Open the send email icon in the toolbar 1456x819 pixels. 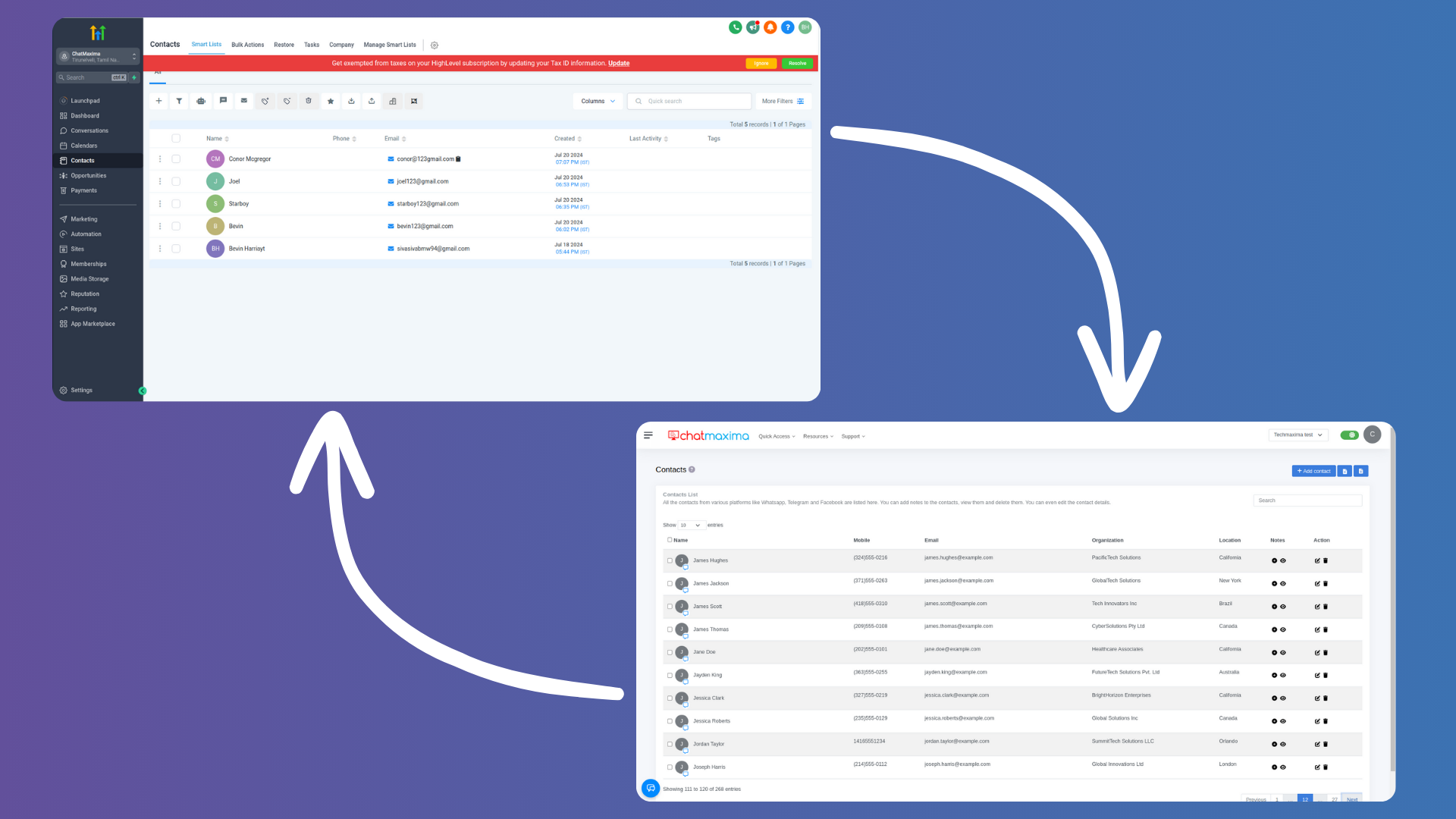[244, 101]
